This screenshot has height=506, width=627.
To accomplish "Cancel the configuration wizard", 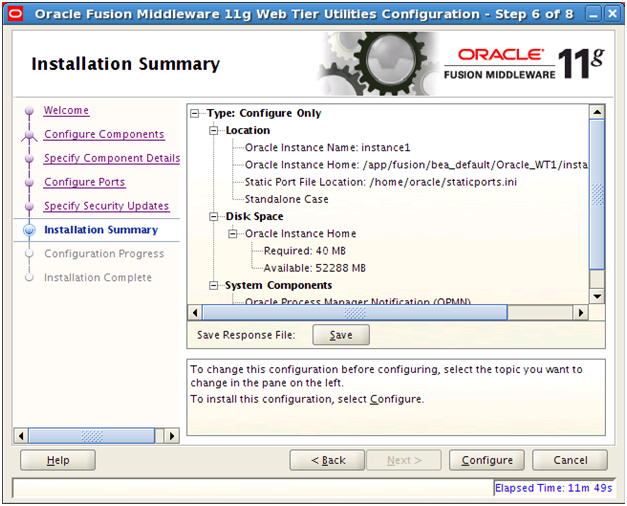I will [x=570, y=460].
